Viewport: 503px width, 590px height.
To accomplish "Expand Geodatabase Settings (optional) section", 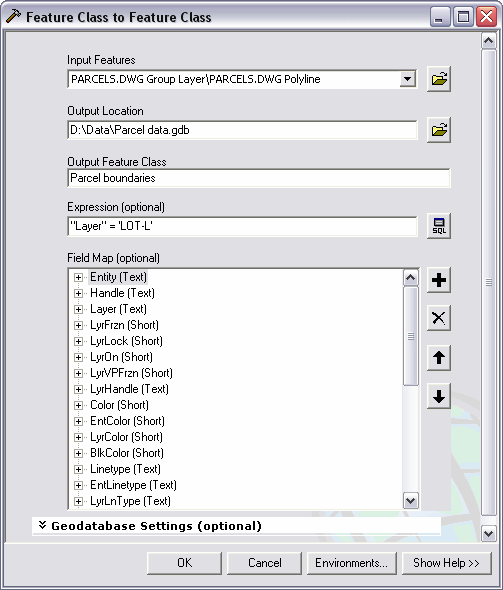I will (x=43, y=525).
